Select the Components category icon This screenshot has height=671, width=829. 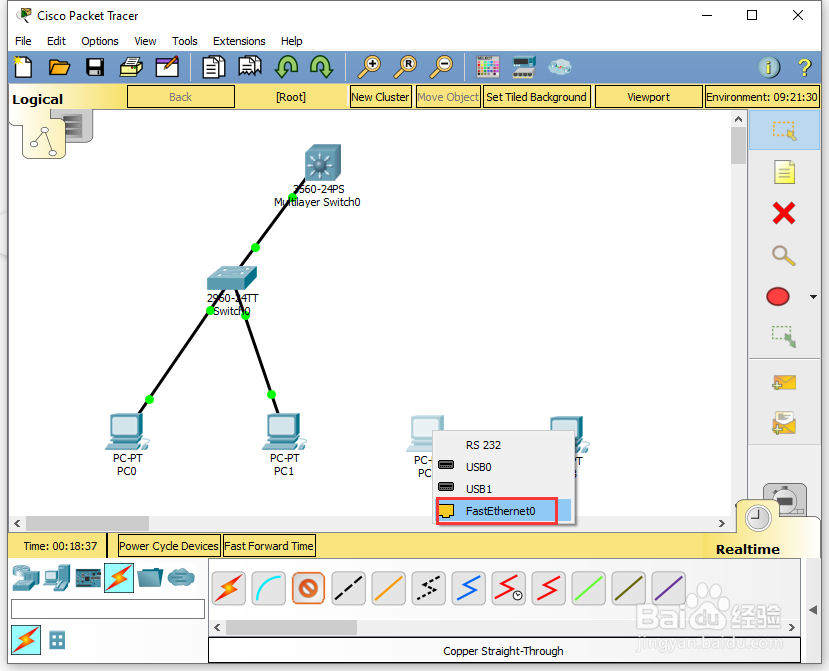pyautogui.click(x=88, y=578)
